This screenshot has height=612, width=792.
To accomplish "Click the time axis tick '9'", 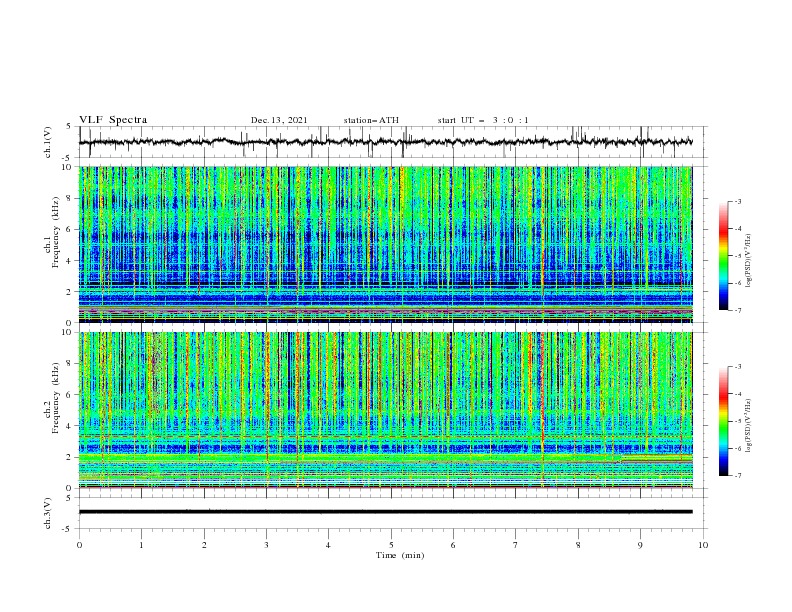I will click(x=640, y=545).
